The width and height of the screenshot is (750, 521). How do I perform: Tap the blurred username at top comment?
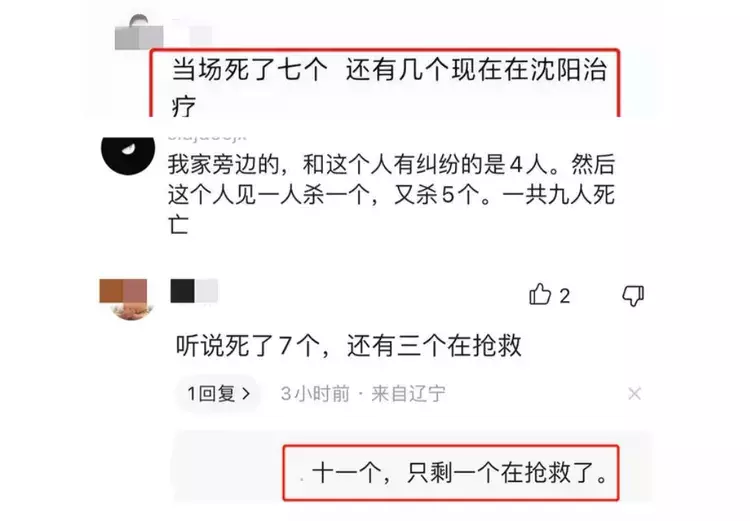click(x=191, y=33)
